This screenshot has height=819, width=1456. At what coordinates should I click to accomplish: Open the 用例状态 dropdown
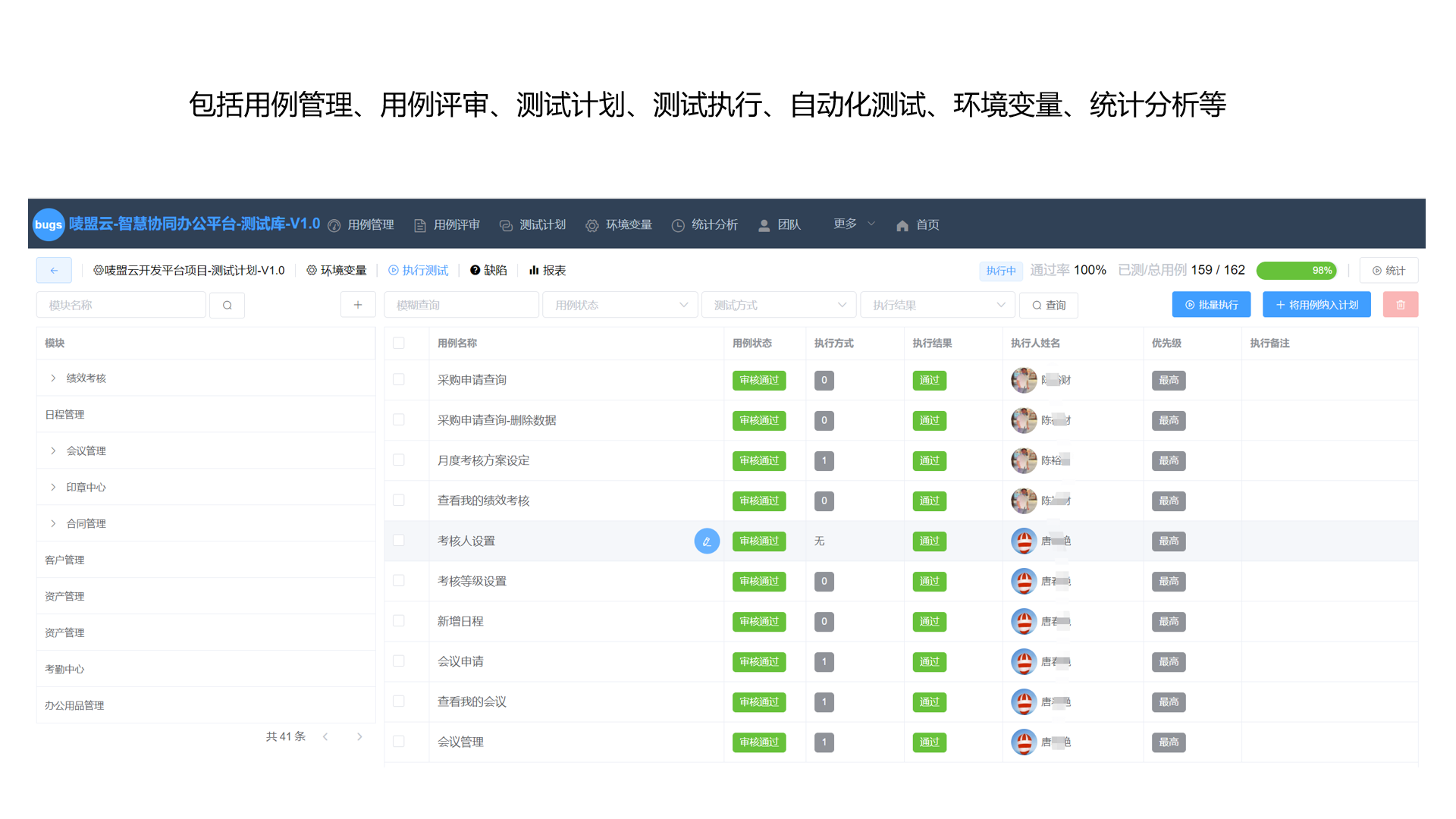[620, 304]
